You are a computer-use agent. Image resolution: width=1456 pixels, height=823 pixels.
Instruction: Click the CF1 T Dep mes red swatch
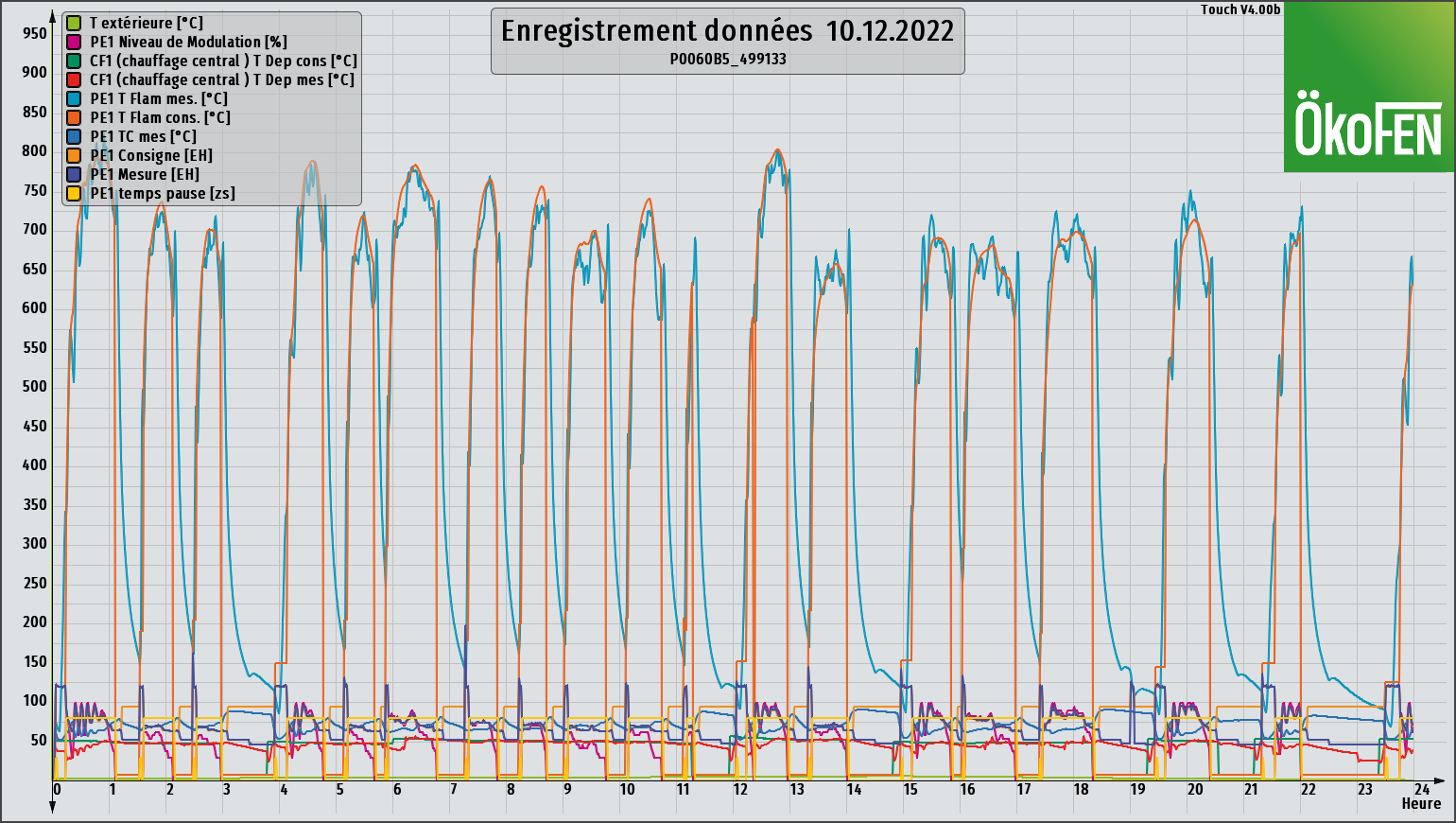click(74, 79)
